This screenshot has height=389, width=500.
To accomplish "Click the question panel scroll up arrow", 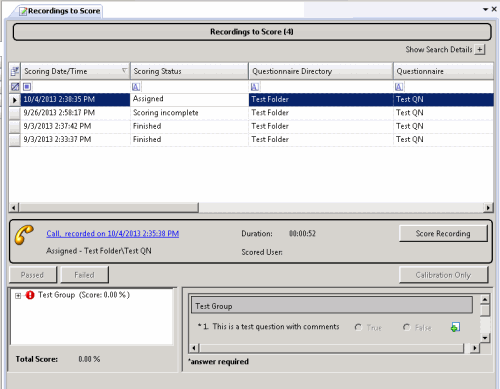I will (485, 299).
